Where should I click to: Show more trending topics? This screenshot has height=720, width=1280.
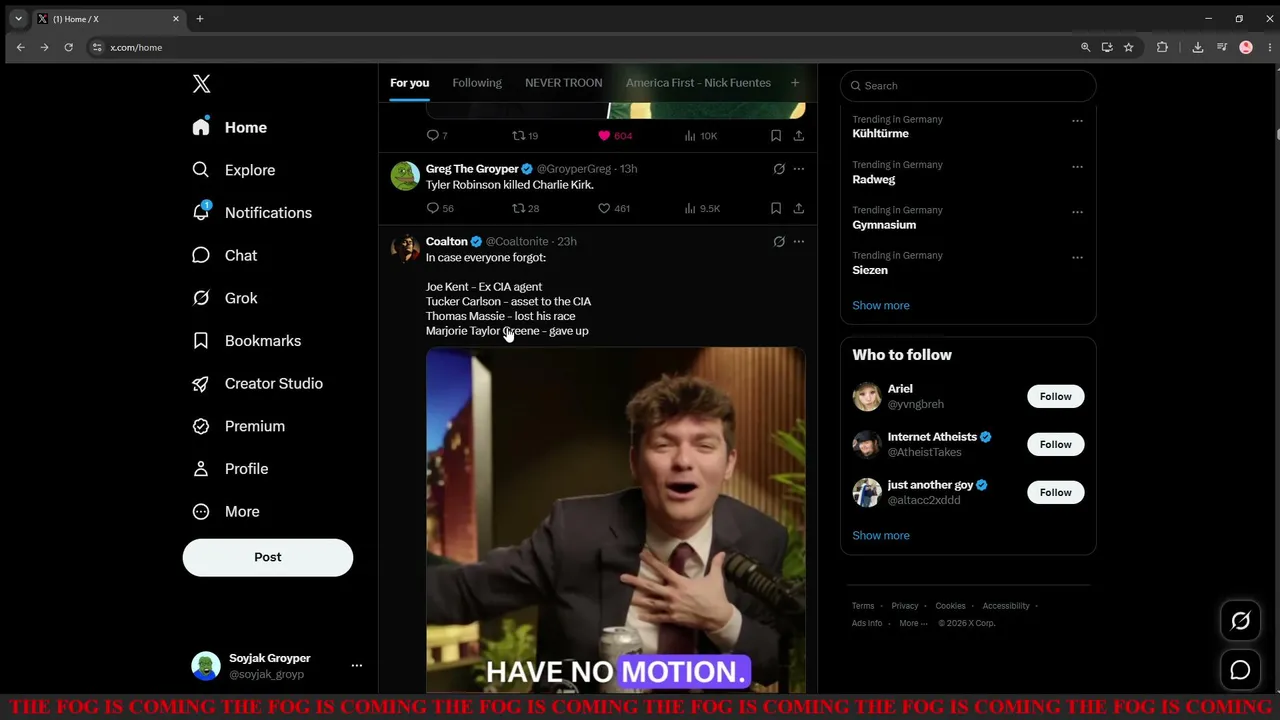click(881, 305)
